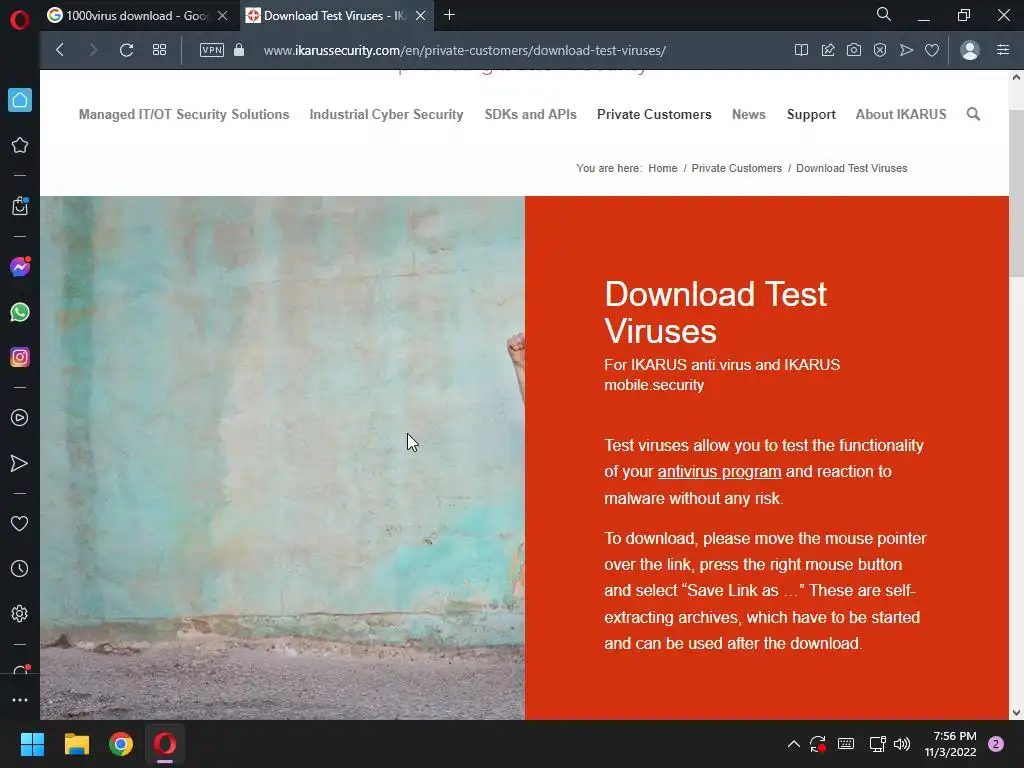Open the Opera main menu logo
This screenshot has width=1024, height=768.
pyautogui.click(x=20, y=20)
